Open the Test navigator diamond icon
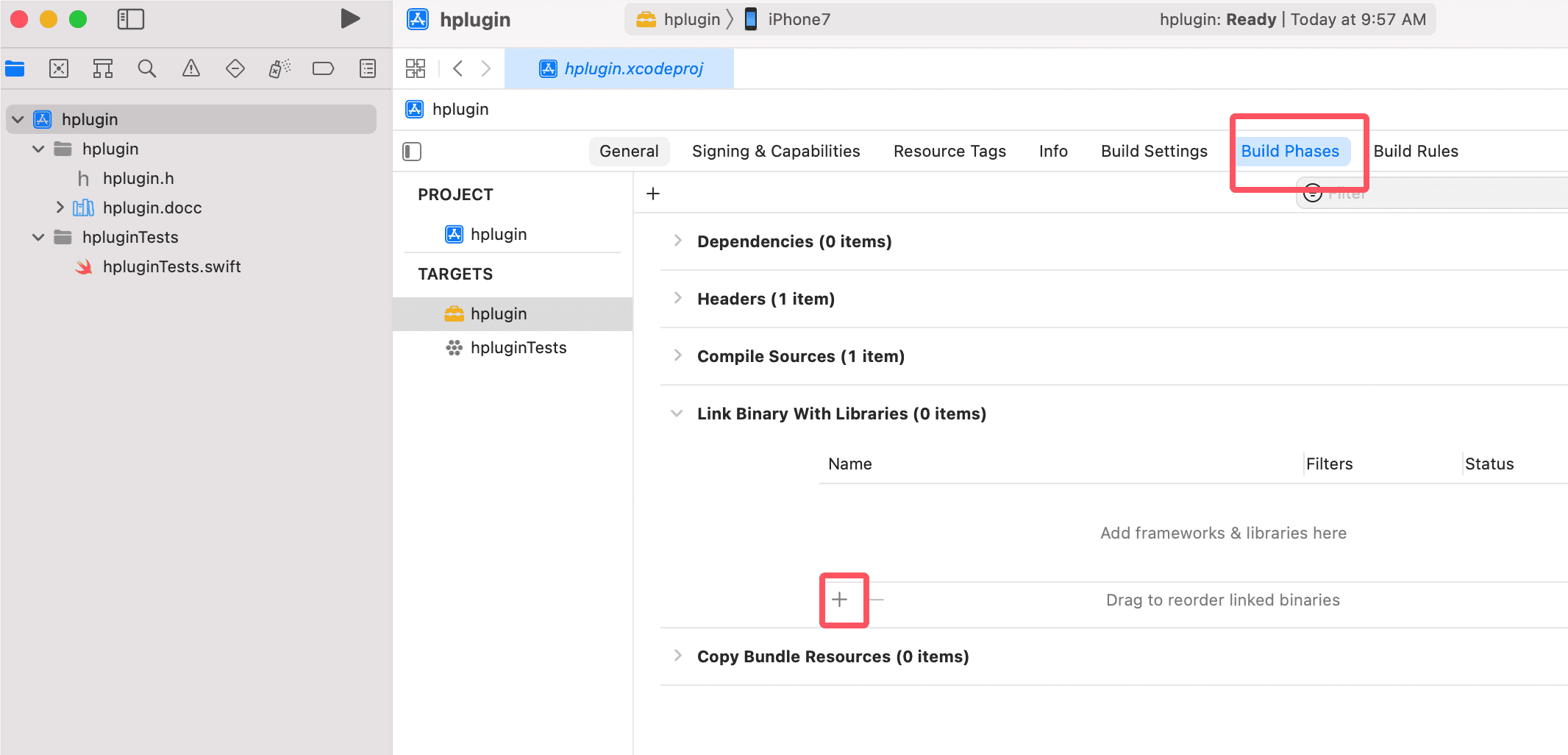Viewport: 1568px width, 755px height. (x=235, y=68)
